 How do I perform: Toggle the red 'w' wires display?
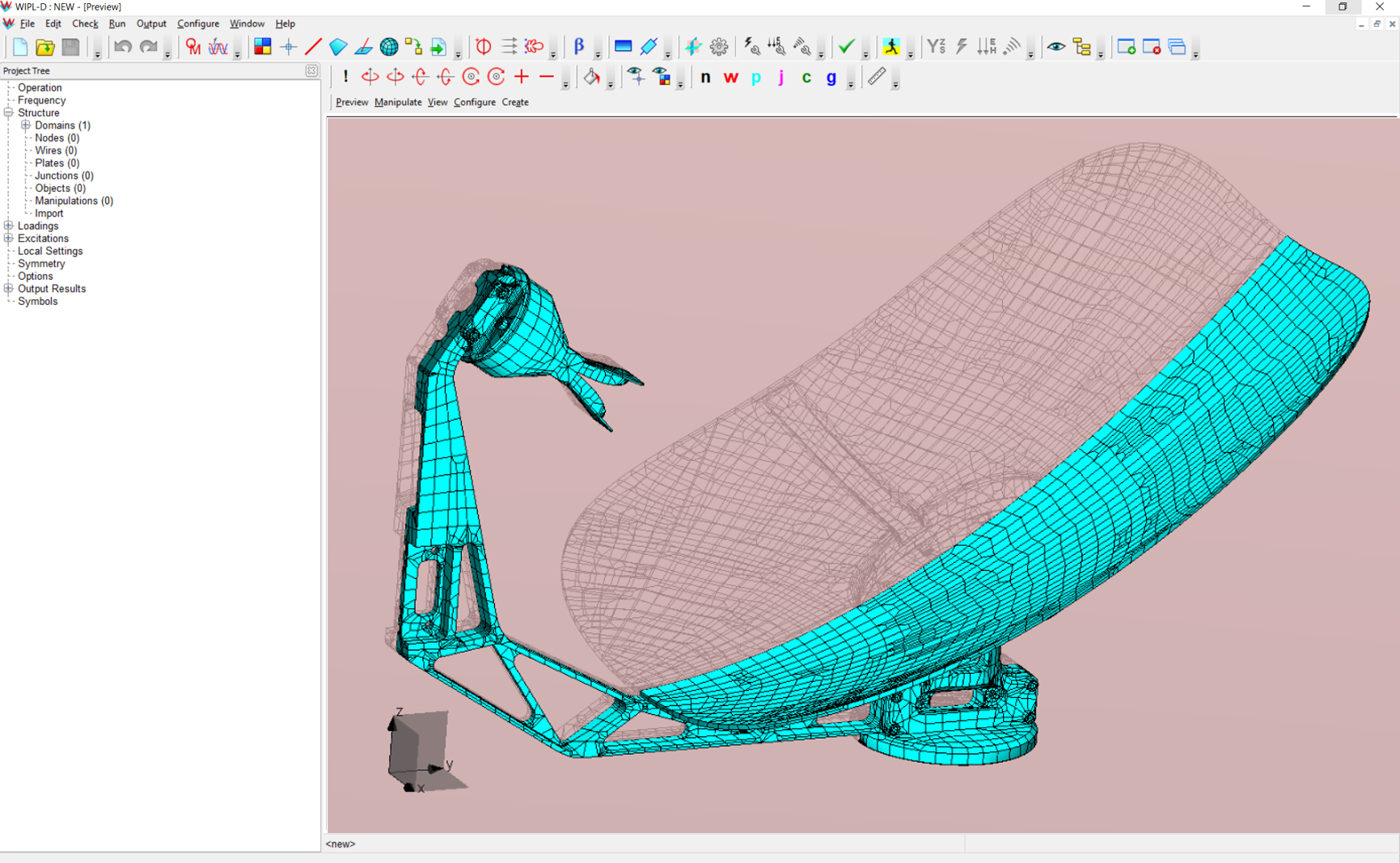click(730, 78)
